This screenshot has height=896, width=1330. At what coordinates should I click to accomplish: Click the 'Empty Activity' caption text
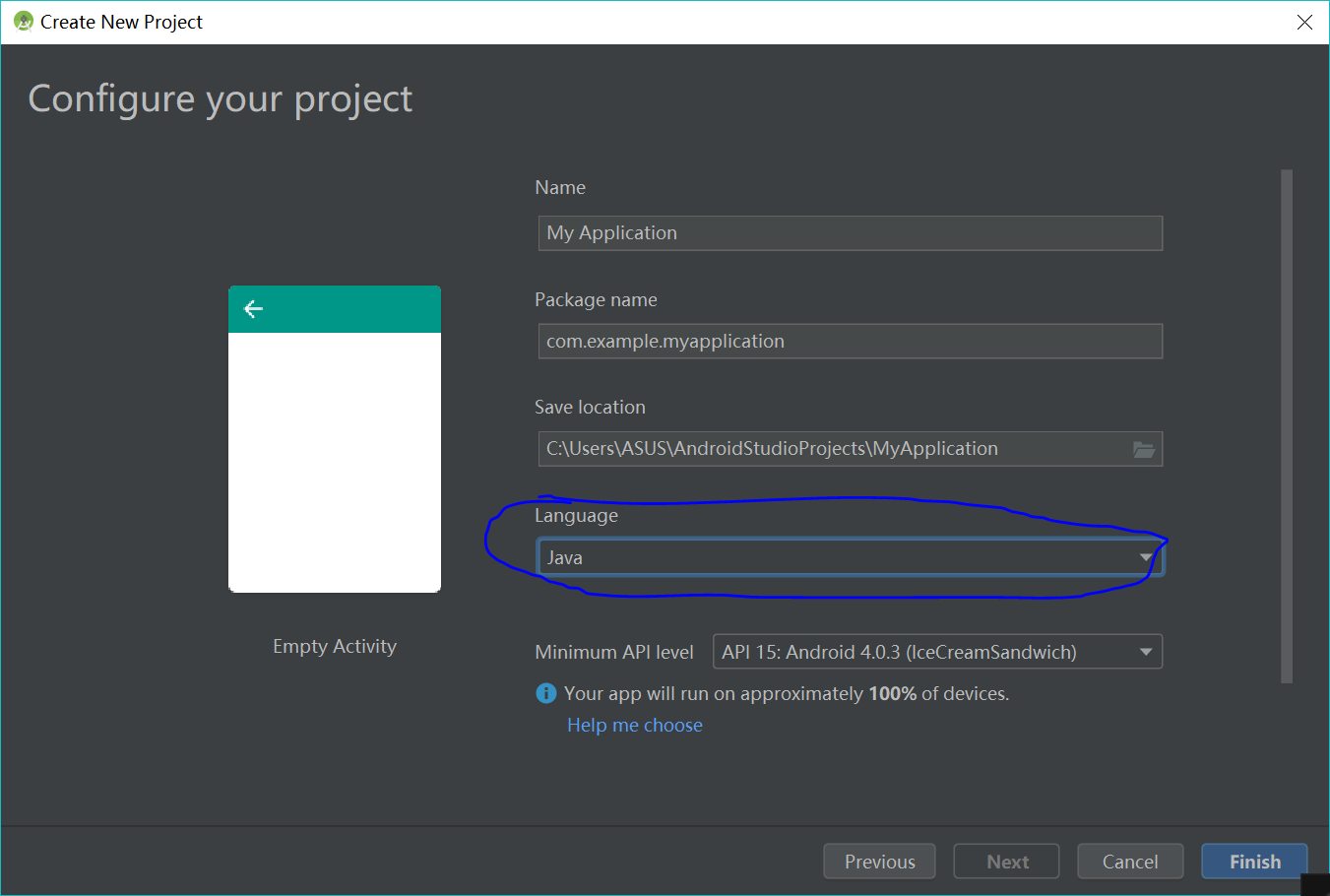click(335, 646)
